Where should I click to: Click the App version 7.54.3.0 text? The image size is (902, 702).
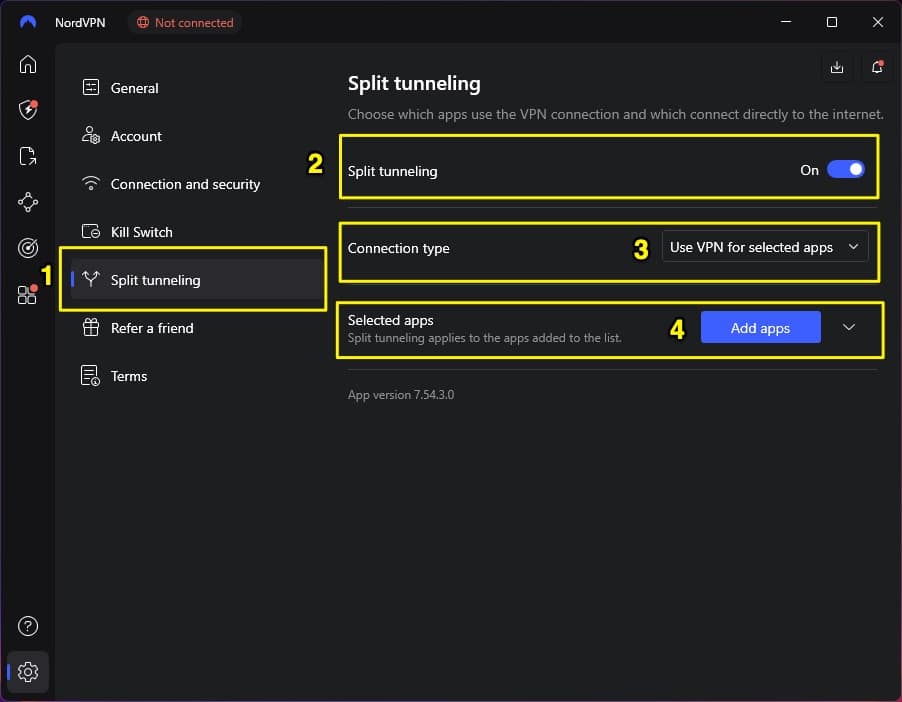click(x=401, y=395)
